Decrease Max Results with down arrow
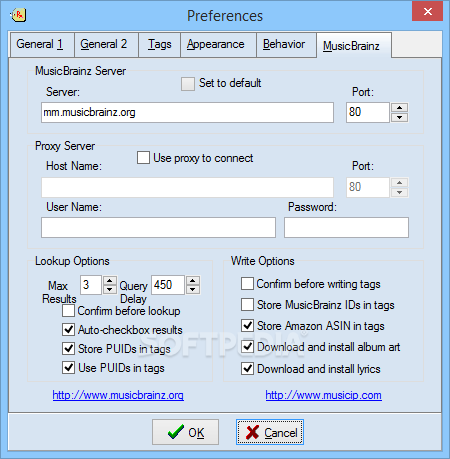 coord(110,290)
